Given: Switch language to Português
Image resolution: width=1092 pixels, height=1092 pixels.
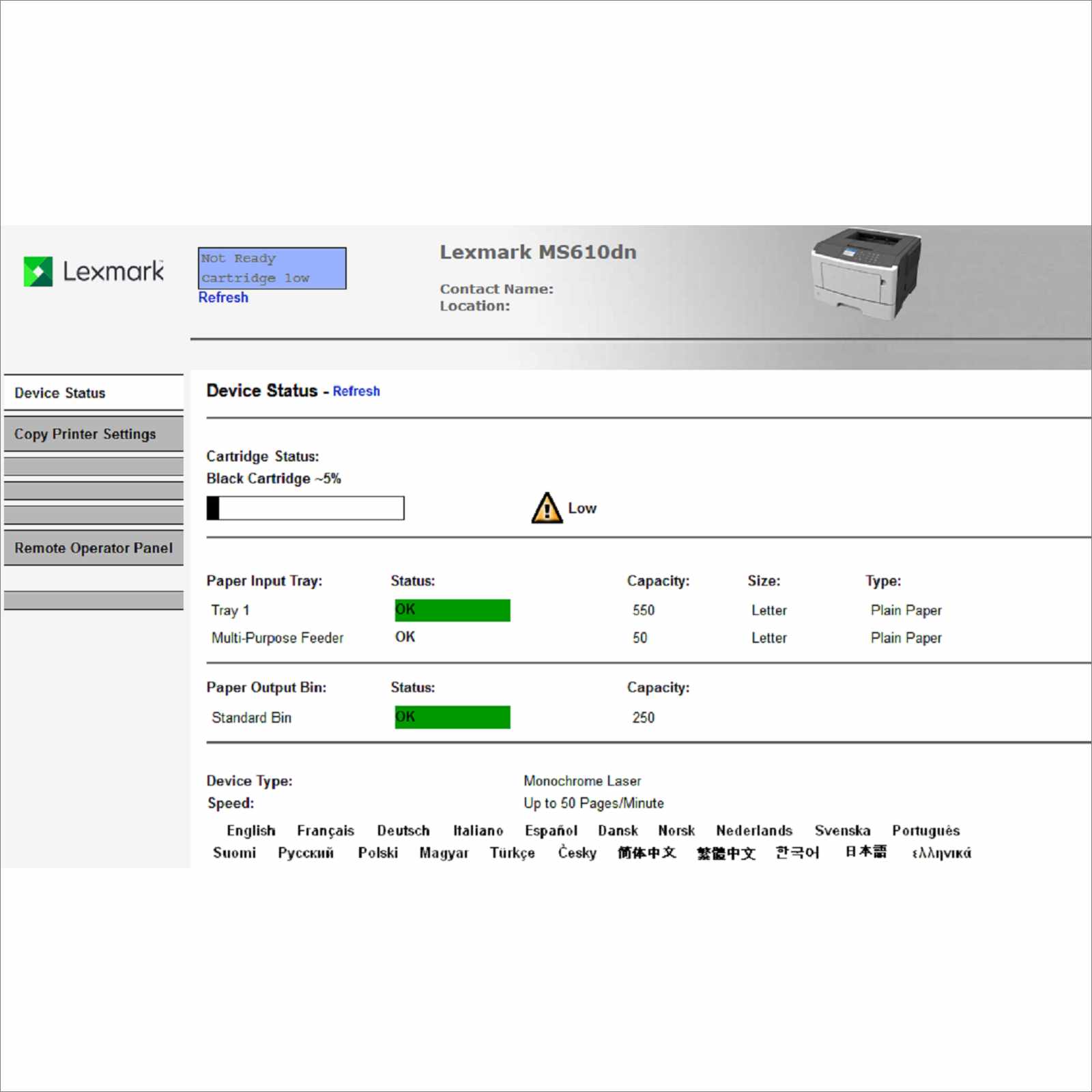Looking at the screenshot, I should coord(925,831).
